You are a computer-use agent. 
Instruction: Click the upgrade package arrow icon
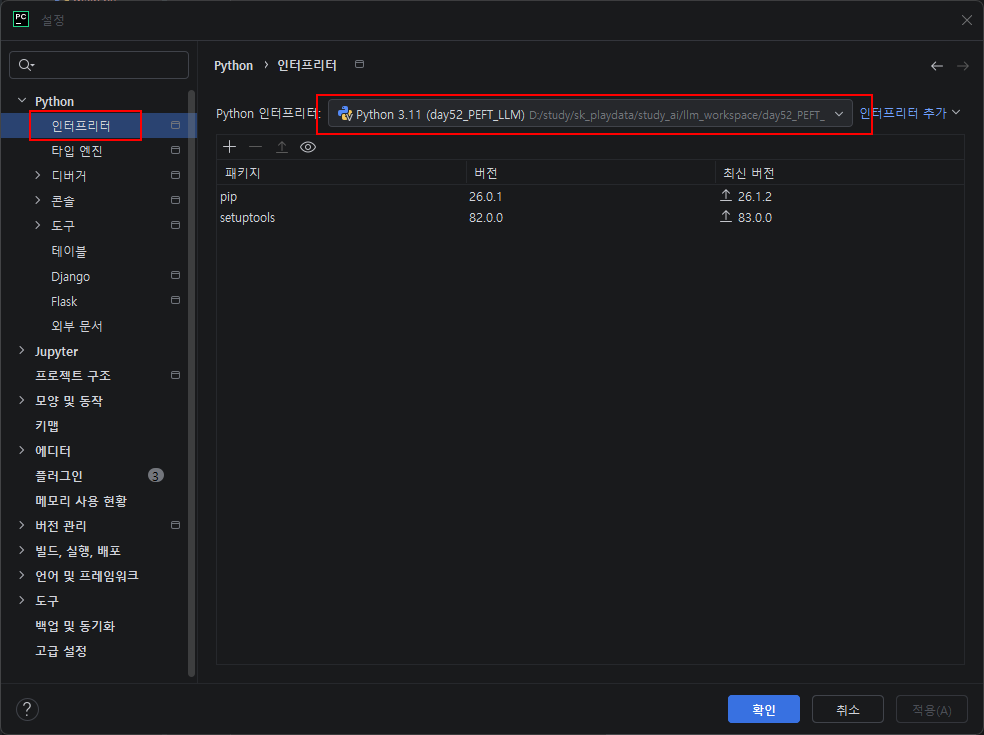click(x=282, y=147)
